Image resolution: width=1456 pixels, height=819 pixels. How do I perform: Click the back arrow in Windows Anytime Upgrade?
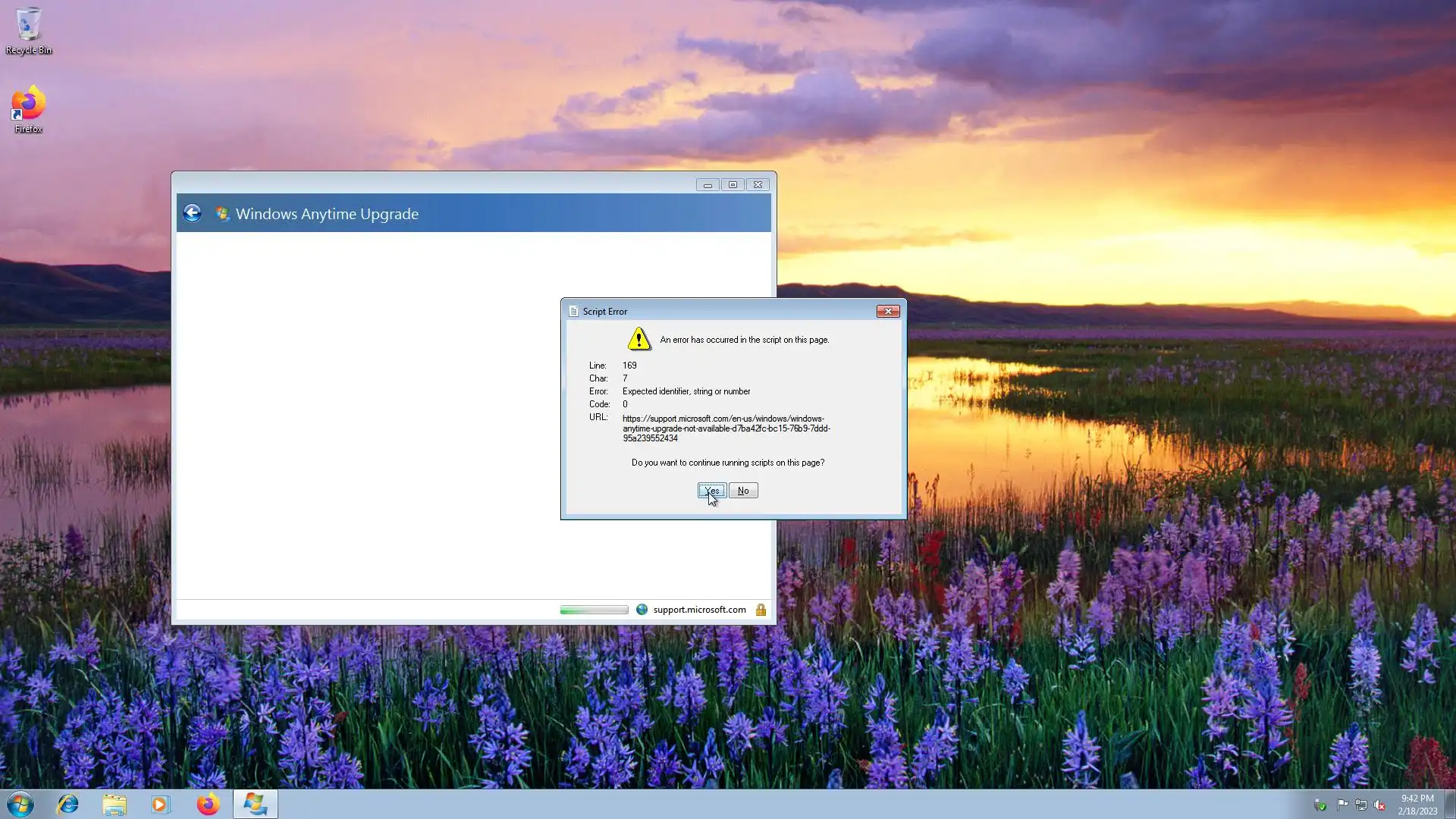(x=192, y=213)
